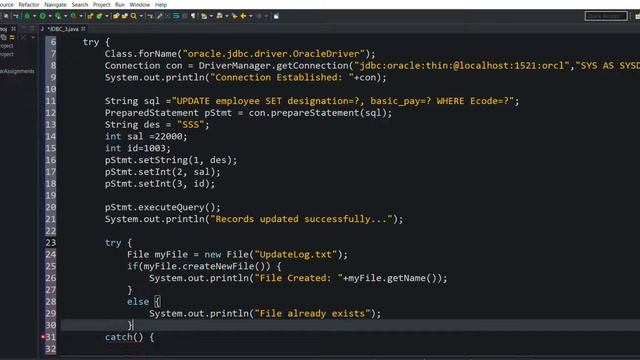Launch External Tools icon in toolbar
640x360 pixels.
click(x=73, y=16)
